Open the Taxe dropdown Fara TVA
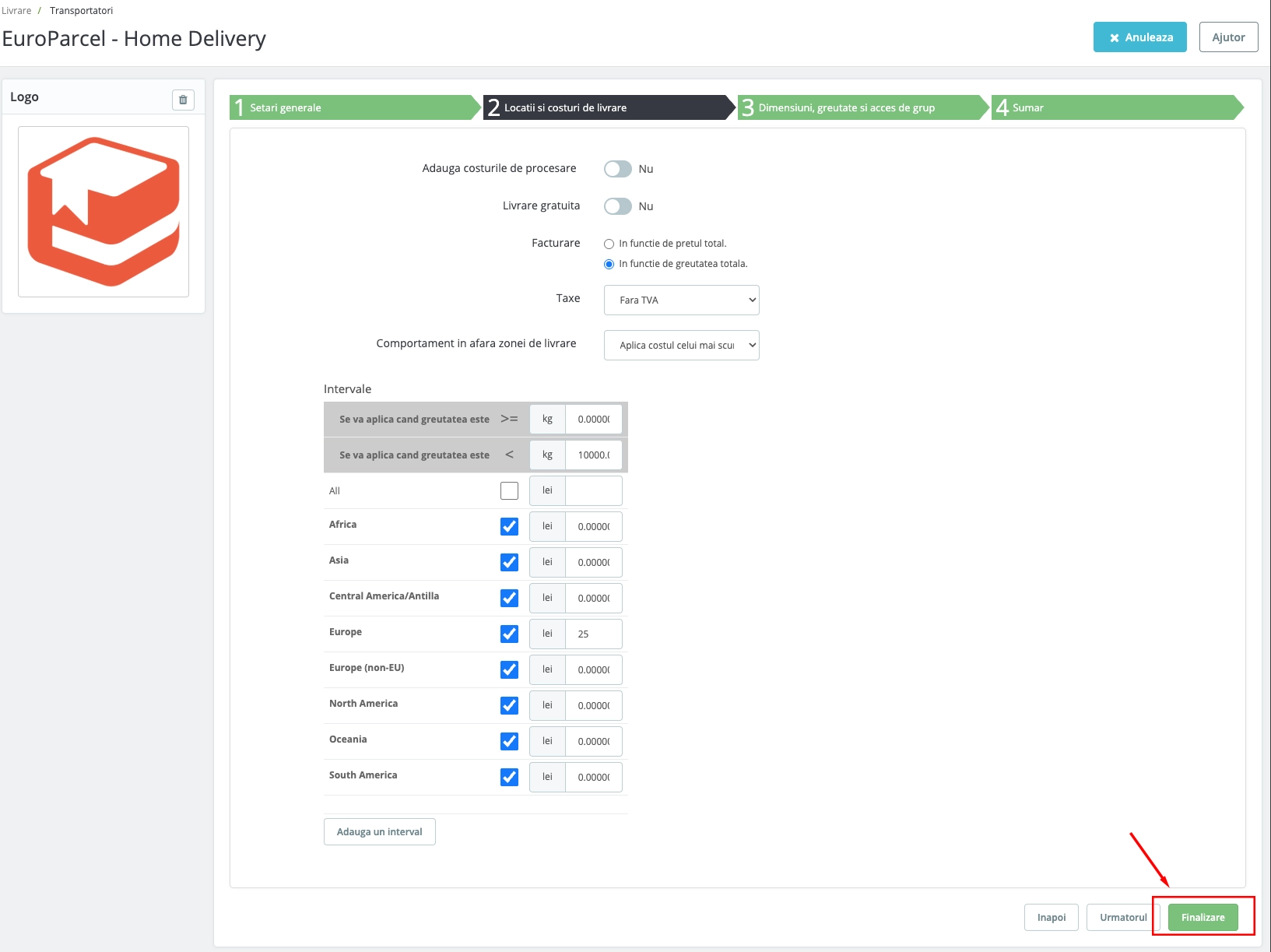Screen dimensions: 1271x952 (682, 300)
